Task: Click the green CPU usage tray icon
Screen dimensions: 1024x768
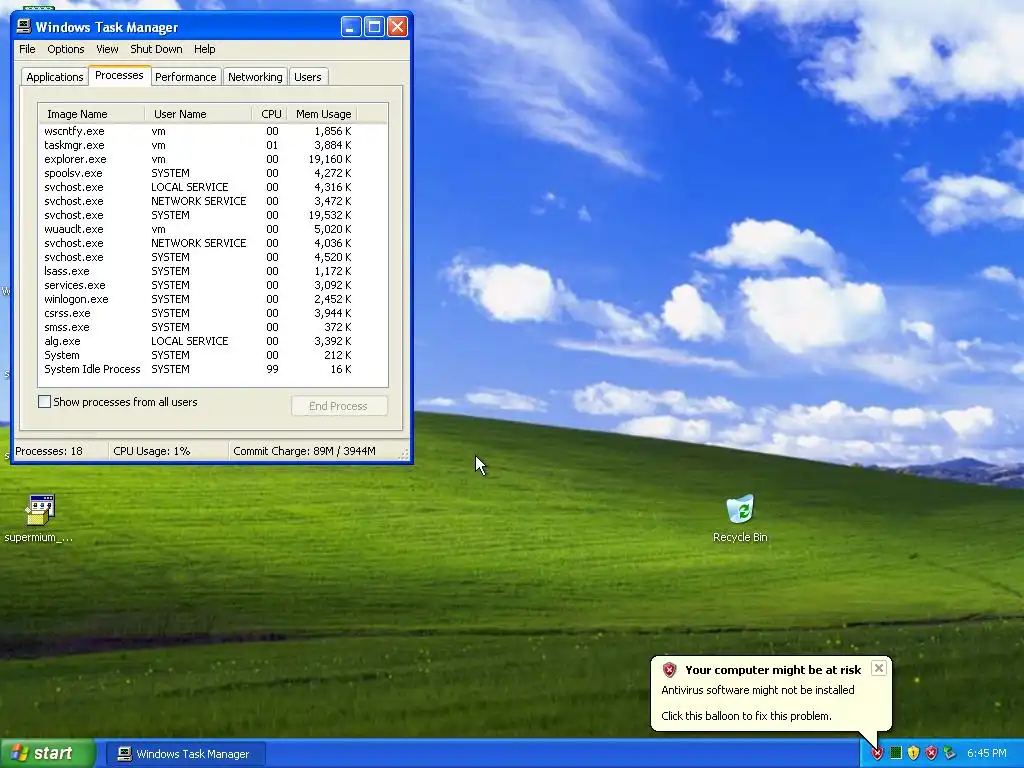Action: coord(896,753)
